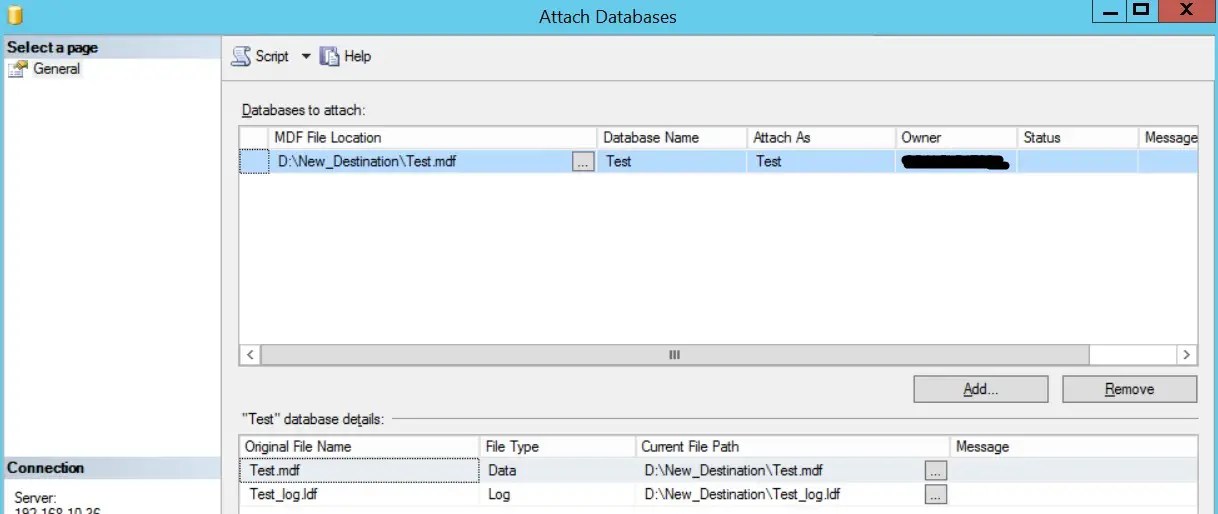Screen dimensions: 1218x514
Task: Click the Test_log.ldf current file path cell
Action: (x=780, y=494)
